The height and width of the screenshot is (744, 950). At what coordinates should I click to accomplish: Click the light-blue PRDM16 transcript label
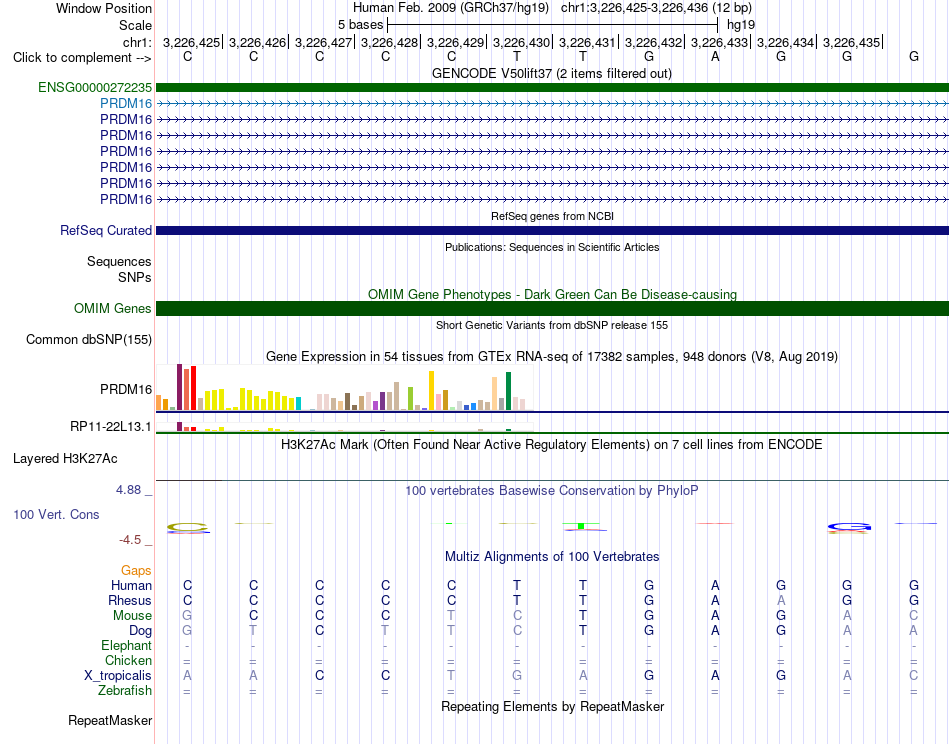[126, 104]
